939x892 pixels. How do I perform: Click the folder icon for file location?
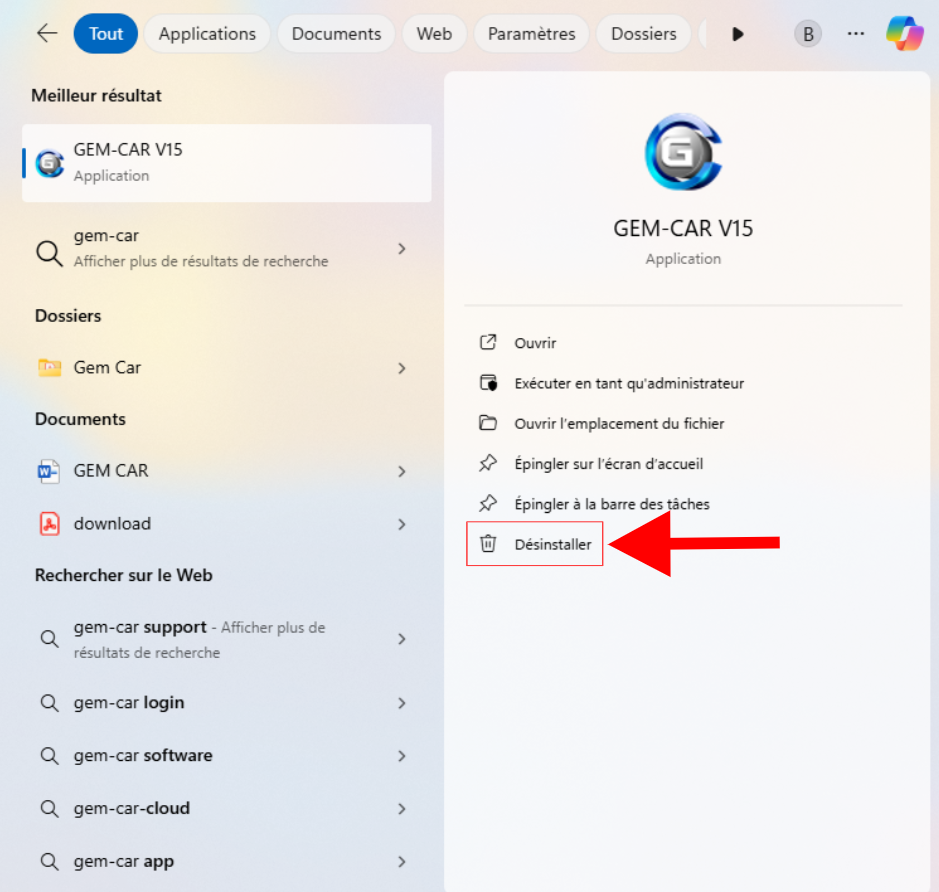click(x=488, y=423)
